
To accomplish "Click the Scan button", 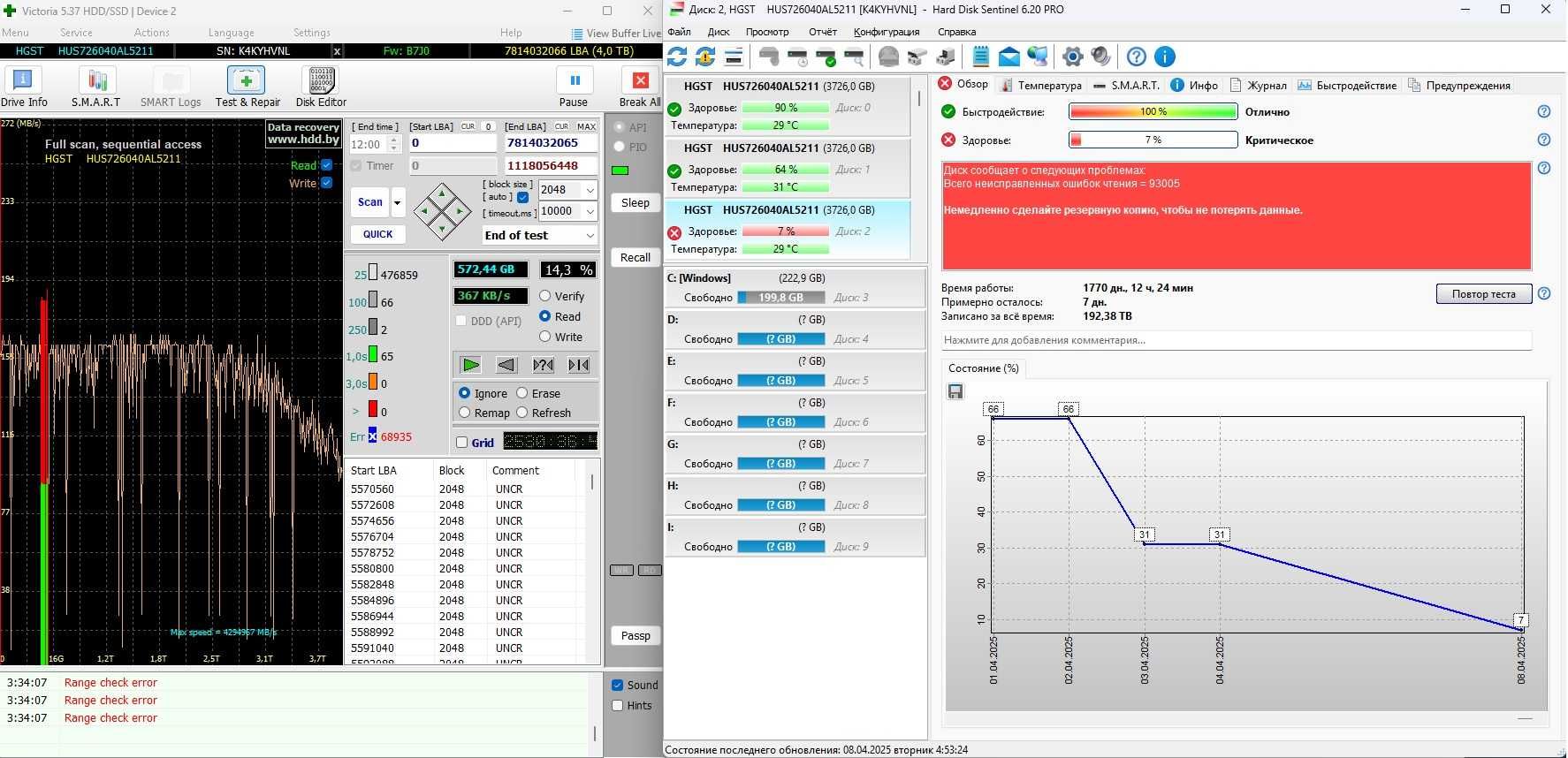I will click(370, 202).
